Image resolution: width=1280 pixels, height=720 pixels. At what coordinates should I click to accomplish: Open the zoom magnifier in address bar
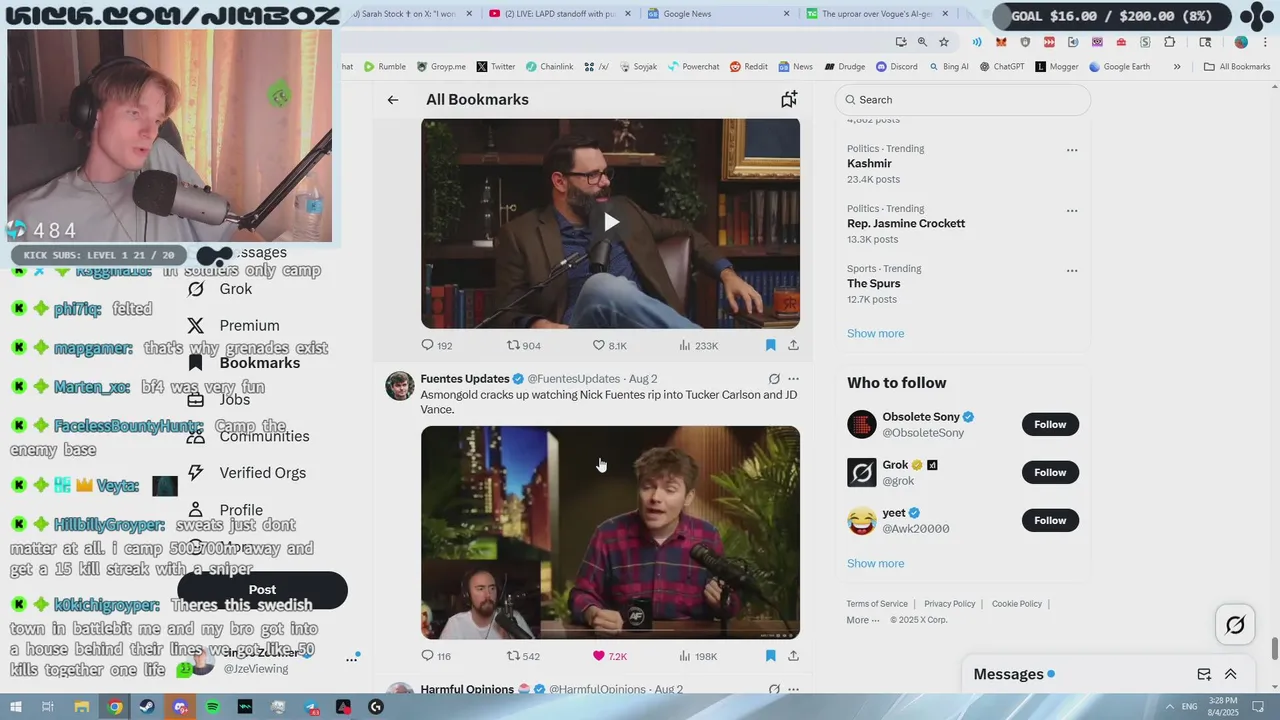click(x=922, y=42)
